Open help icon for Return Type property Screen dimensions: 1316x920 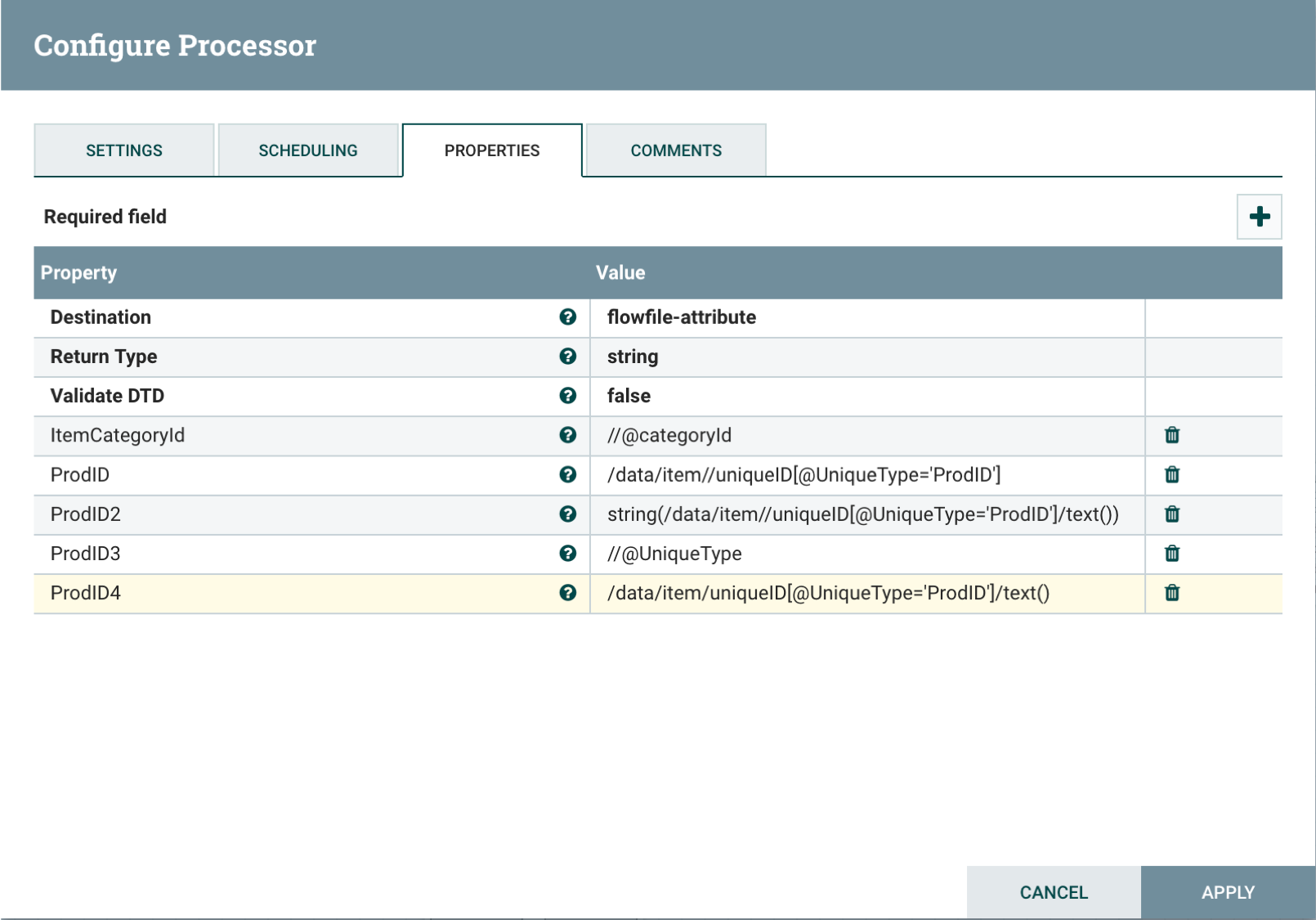pyautogui.click(x=569, y=357)
